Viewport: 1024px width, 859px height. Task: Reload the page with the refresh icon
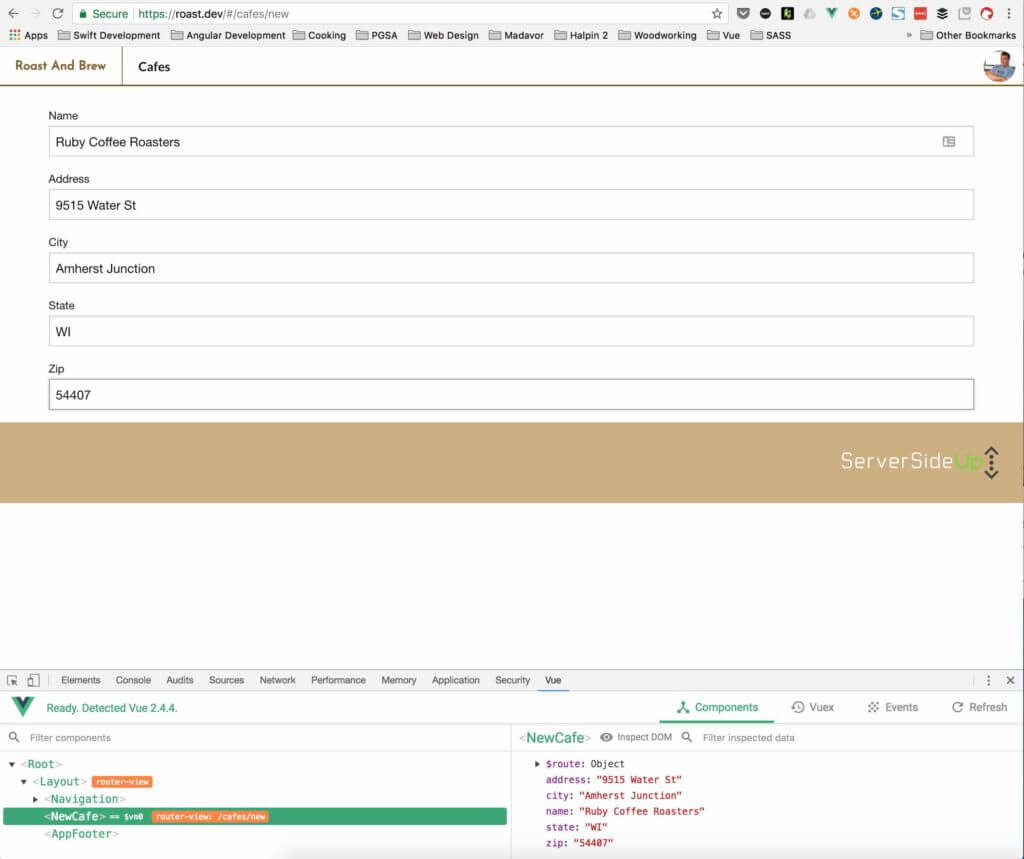pos(57,14)
